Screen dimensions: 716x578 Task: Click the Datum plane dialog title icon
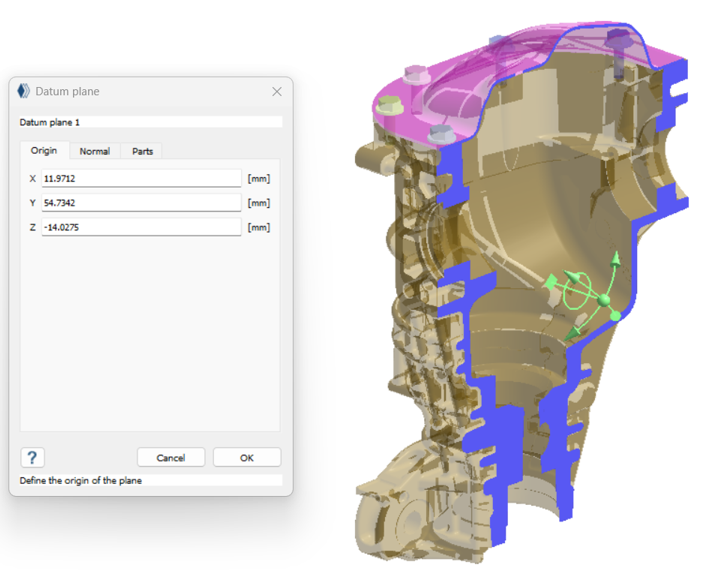[23, 91]
